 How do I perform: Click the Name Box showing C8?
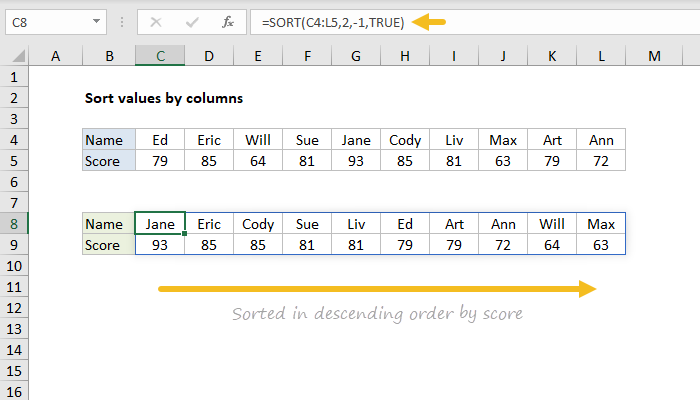(56, 22)
